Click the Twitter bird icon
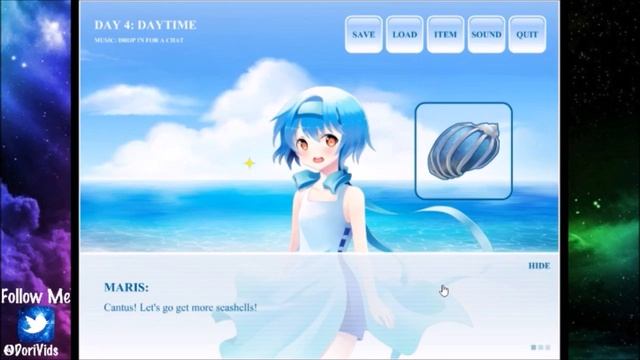The width and height of the screenshot is (640, 360). [36, 324]
